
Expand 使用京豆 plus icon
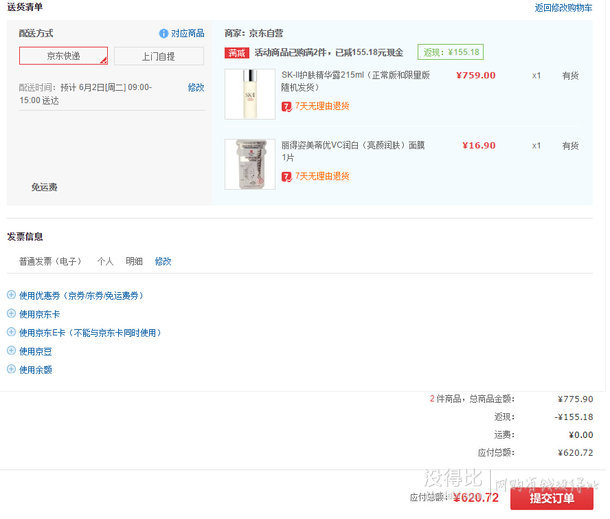point(11,351)
